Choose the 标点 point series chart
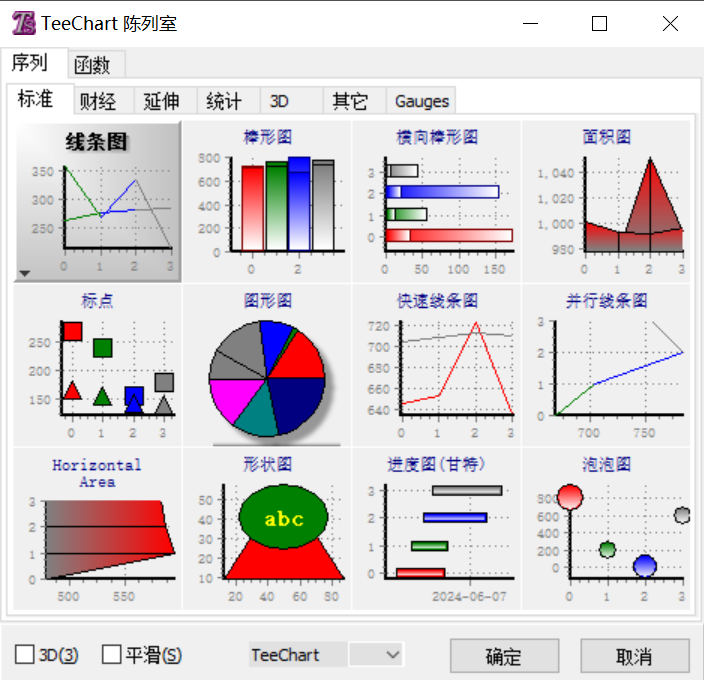704x680 pixels. click(97, 365)
